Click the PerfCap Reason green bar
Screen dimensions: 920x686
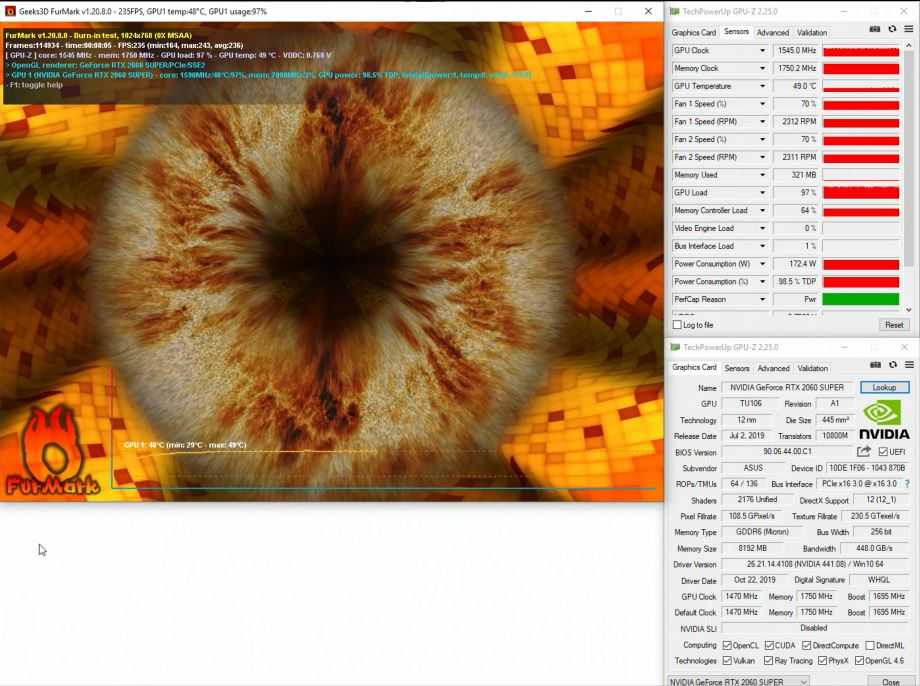pos(860,299)
